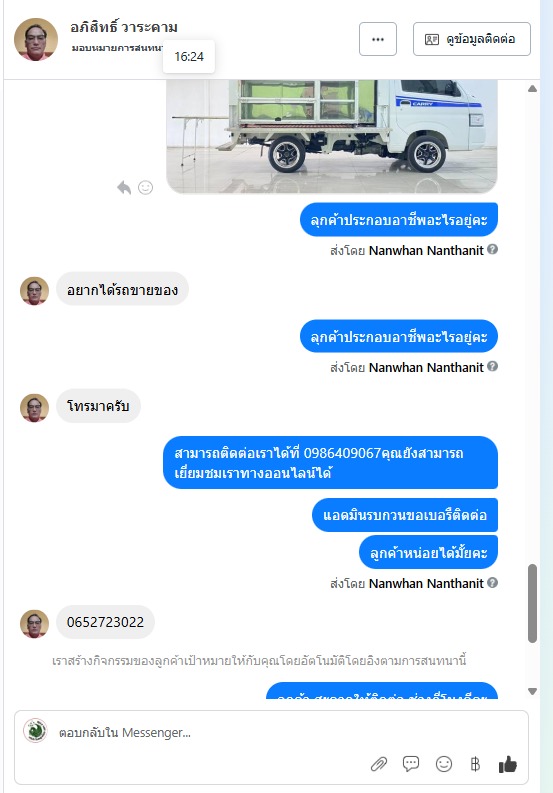Click help icon after second Nanwhan Nanthanit label
The width and height of the screenshot is (553, 793).
click(492, 366)
